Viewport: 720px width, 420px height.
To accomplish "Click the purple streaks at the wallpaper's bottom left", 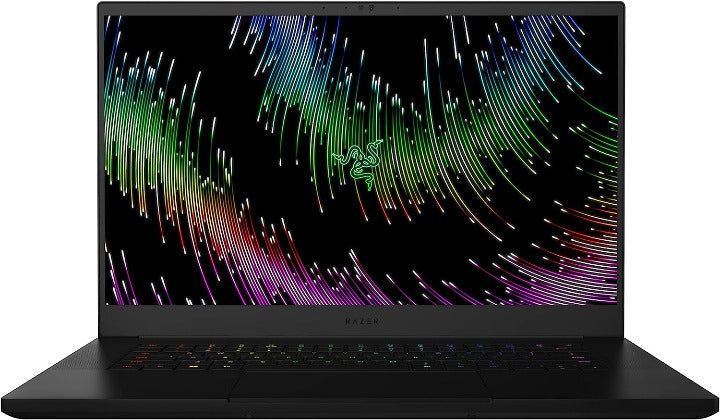I will pyautogui.click(x=150, y=280).
